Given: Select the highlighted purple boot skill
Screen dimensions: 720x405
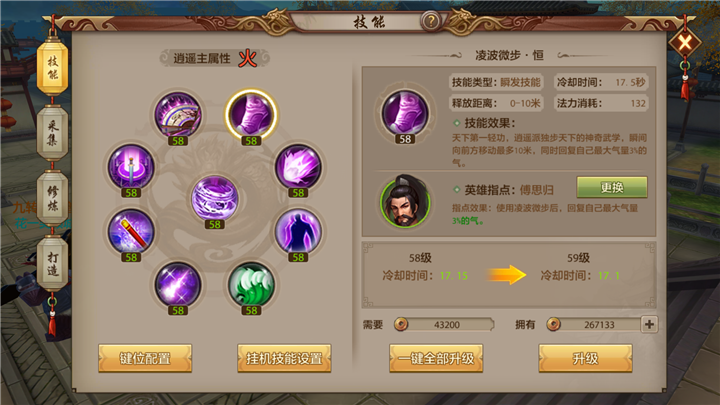Looking at the screenshot, I should point(251,115).
